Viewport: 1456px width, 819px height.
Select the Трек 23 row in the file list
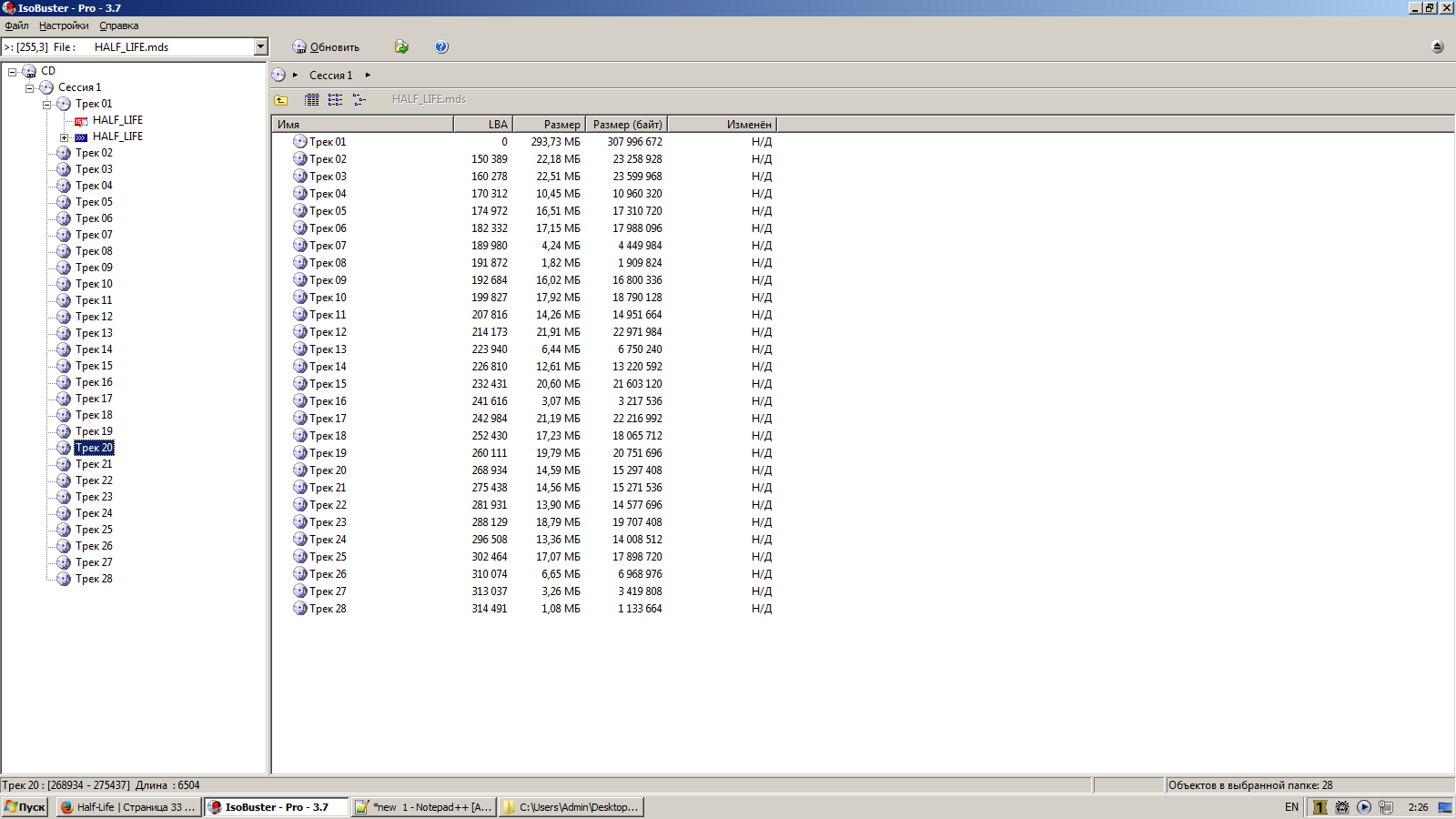(523, 522)
